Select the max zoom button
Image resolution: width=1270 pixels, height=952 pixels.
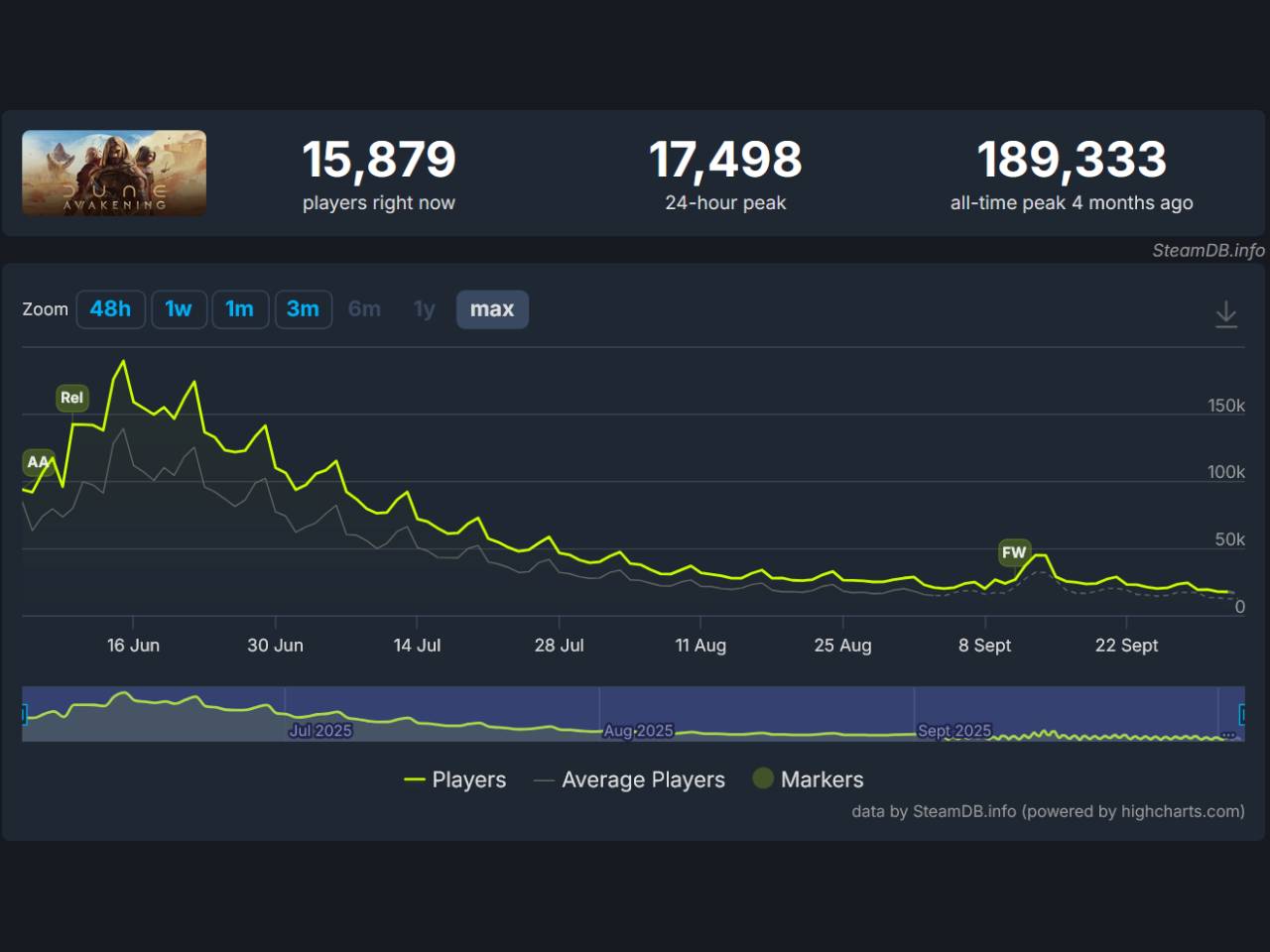pyautogui.click(x=491, y=309)
